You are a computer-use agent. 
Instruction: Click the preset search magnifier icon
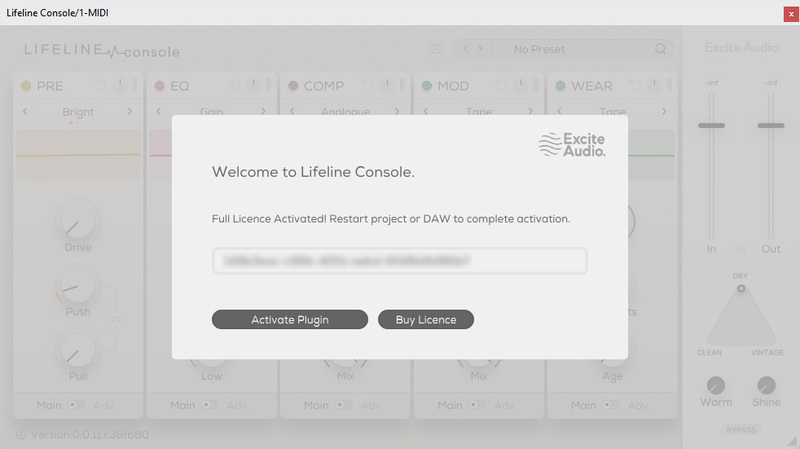pyautogui.click(x=660, y=49)
